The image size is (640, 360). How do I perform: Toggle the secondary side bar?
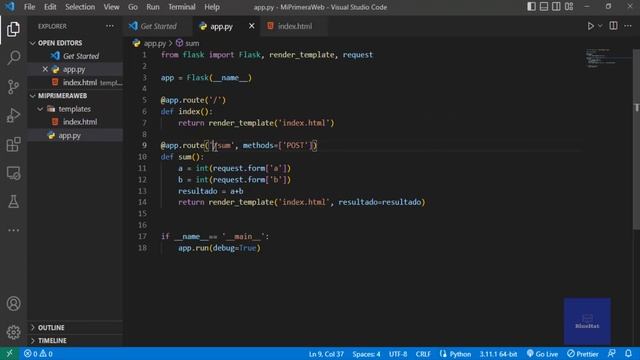coord(556,7)
